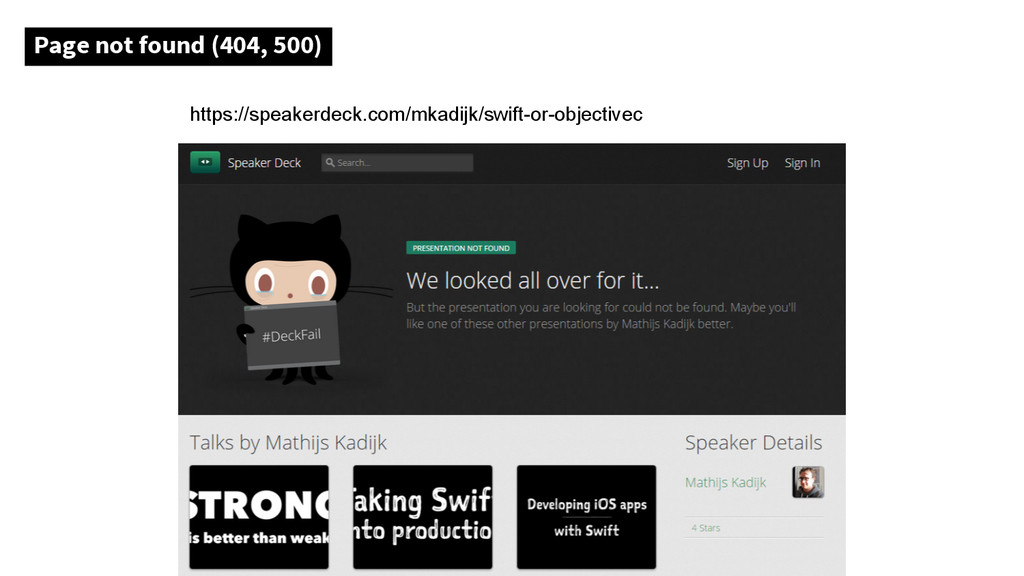Focus the Search input field
Screen dimensions: 1024x576
397,163
